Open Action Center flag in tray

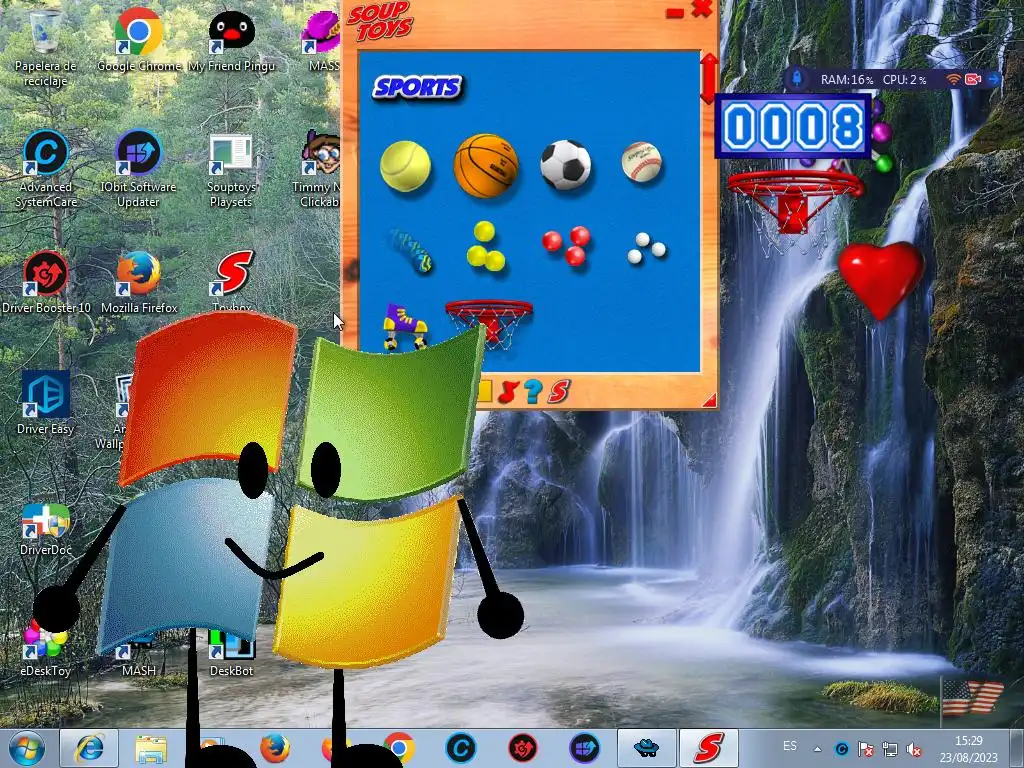tap(866, 749)
